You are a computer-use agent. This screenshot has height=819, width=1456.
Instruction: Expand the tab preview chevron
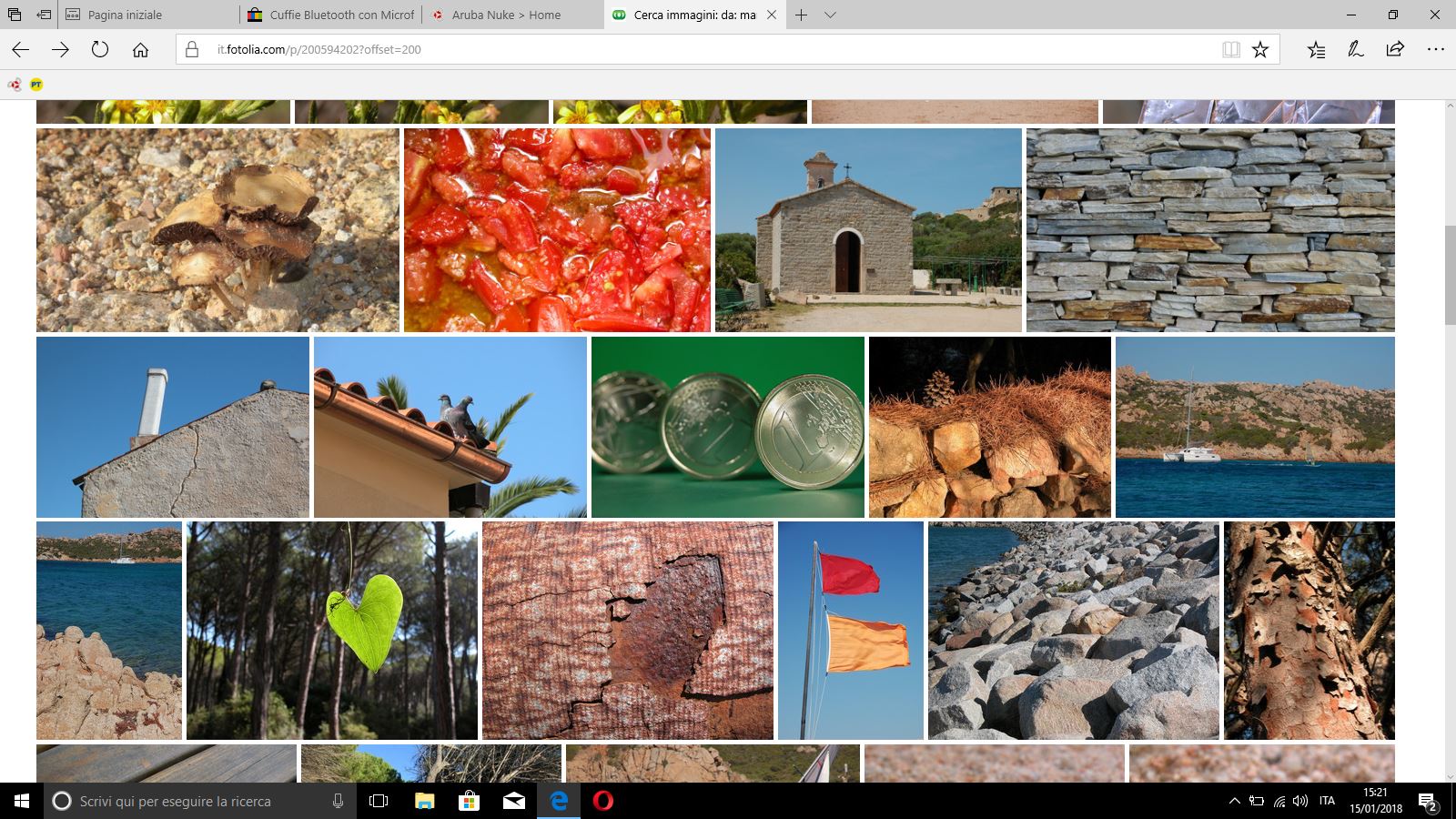pyautogui.click(x=830, y=15)
